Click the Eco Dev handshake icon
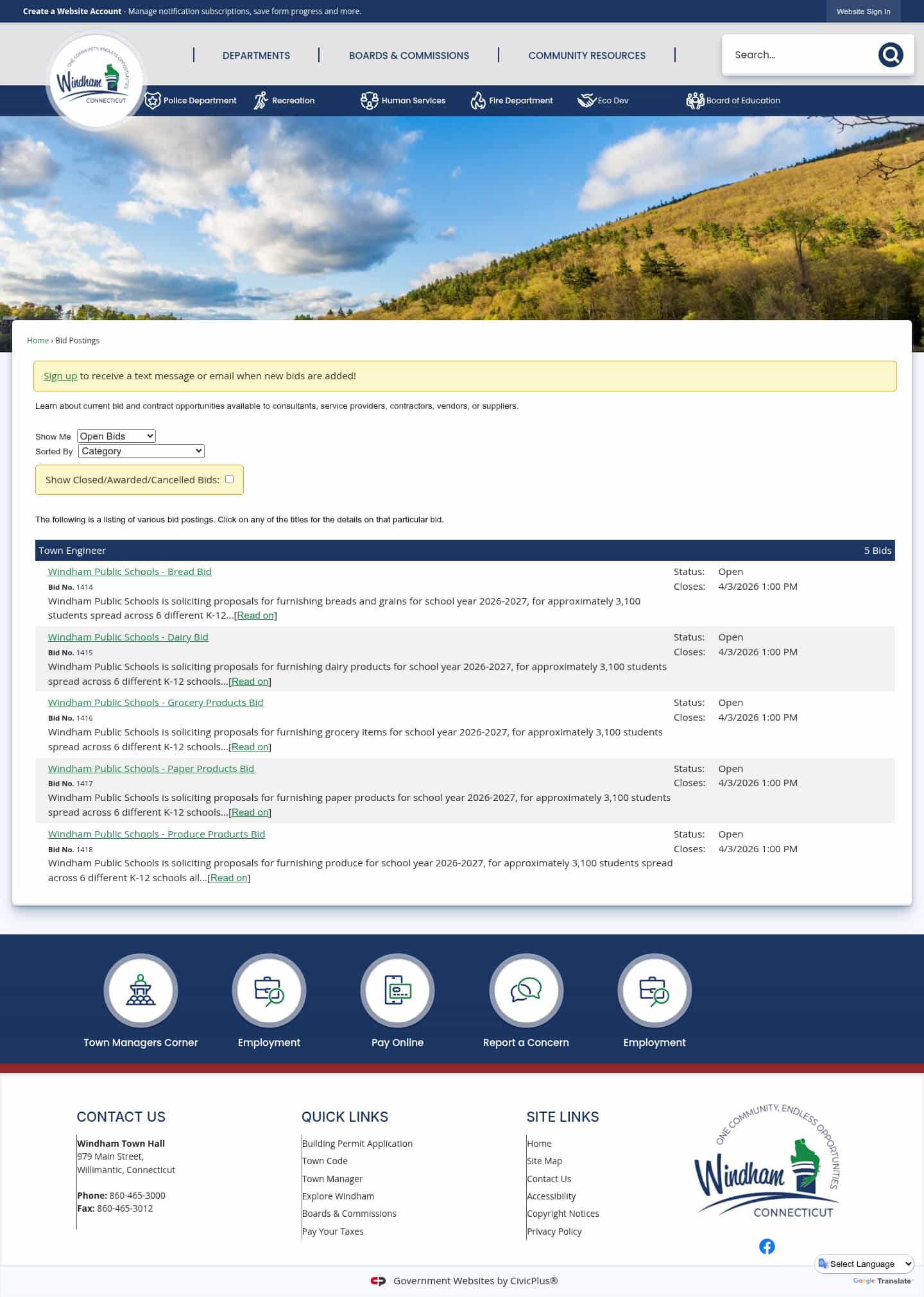This screenshot has height=1297, width=924. (x=586, y=101)
